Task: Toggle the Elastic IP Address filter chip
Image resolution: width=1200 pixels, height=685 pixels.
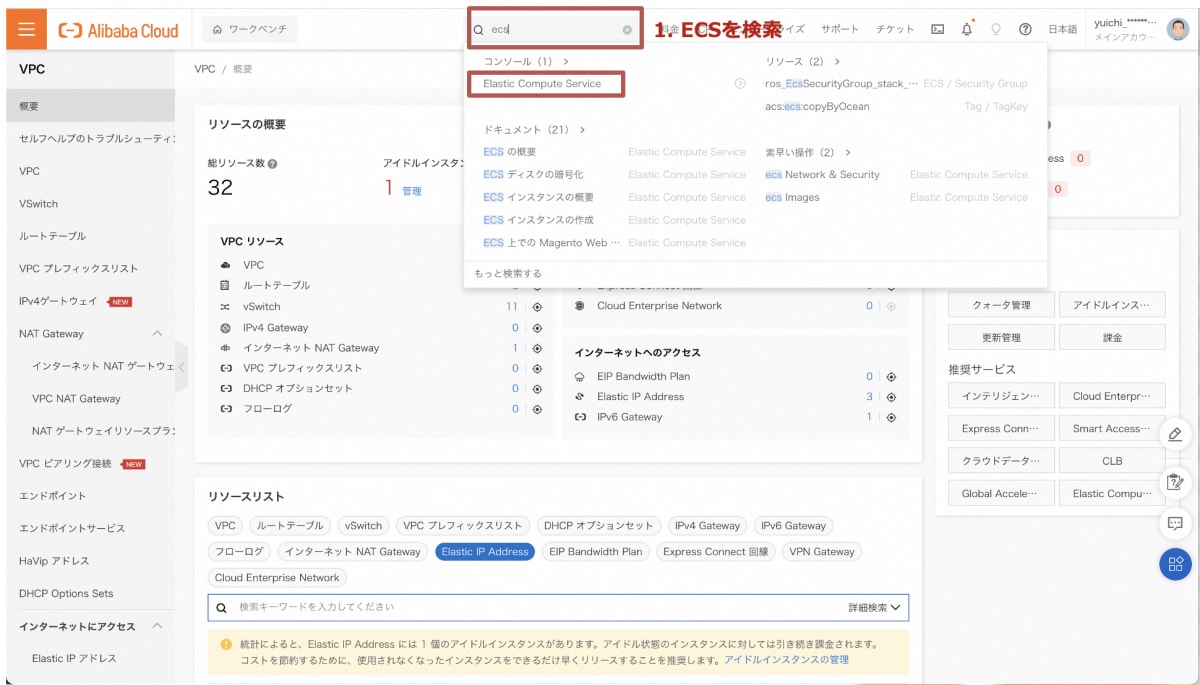Action: 484,549
